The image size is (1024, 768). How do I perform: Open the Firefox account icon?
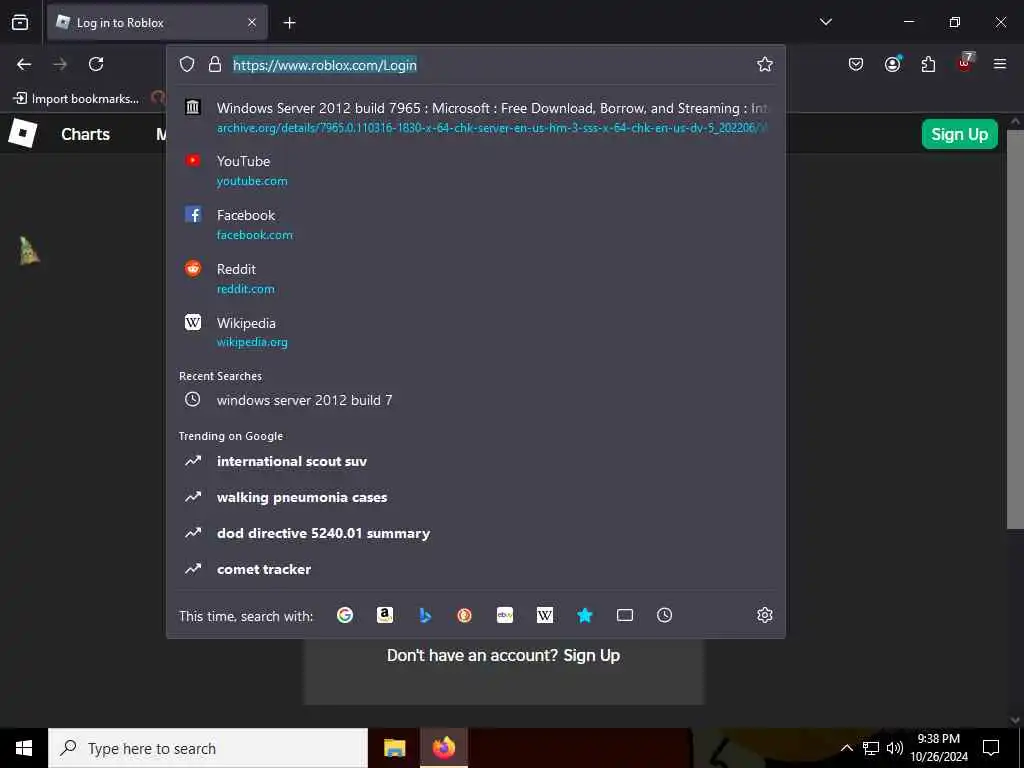click(x=892, y=64)
